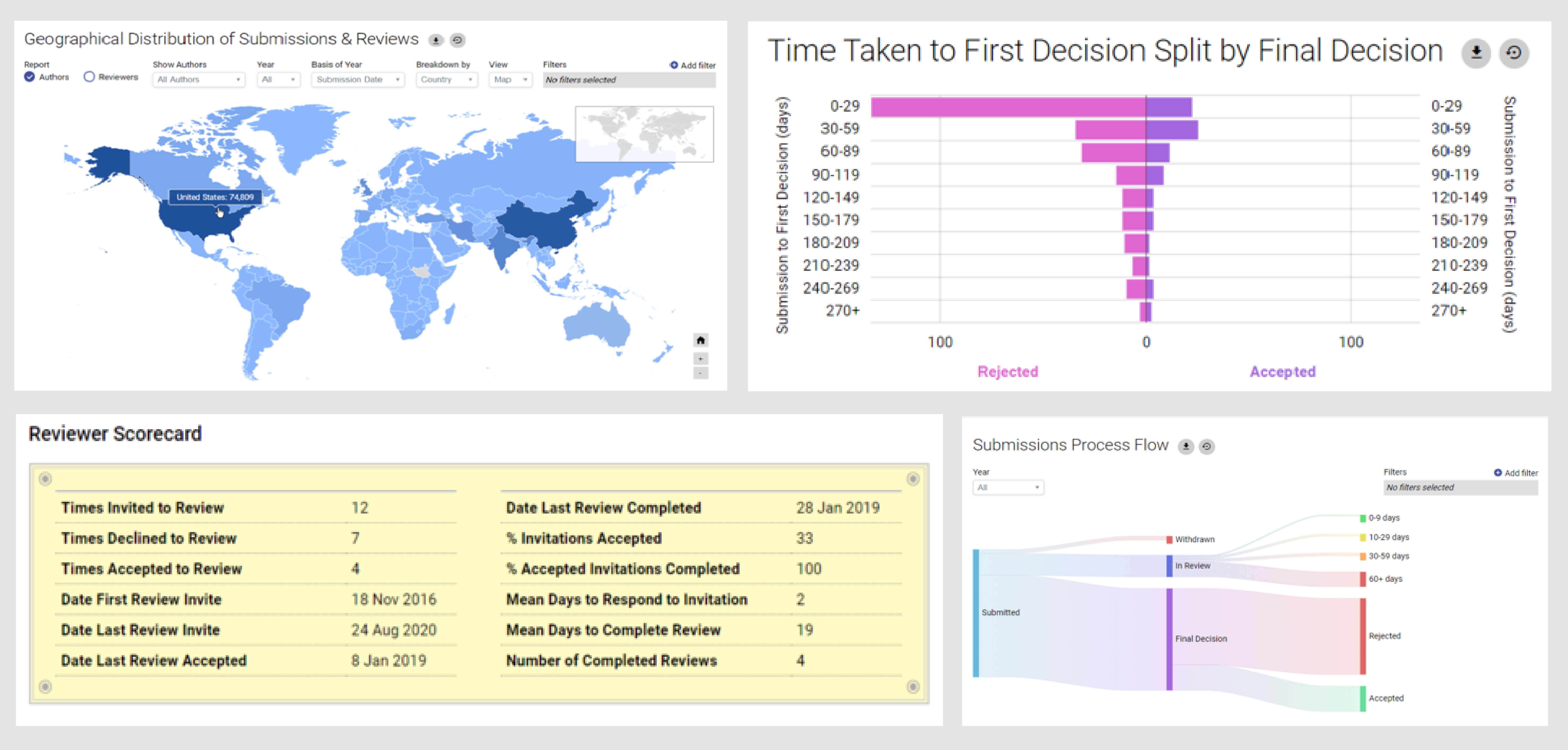
Task: Download the Geographical Distribution chart
Action: coord(436,40)
